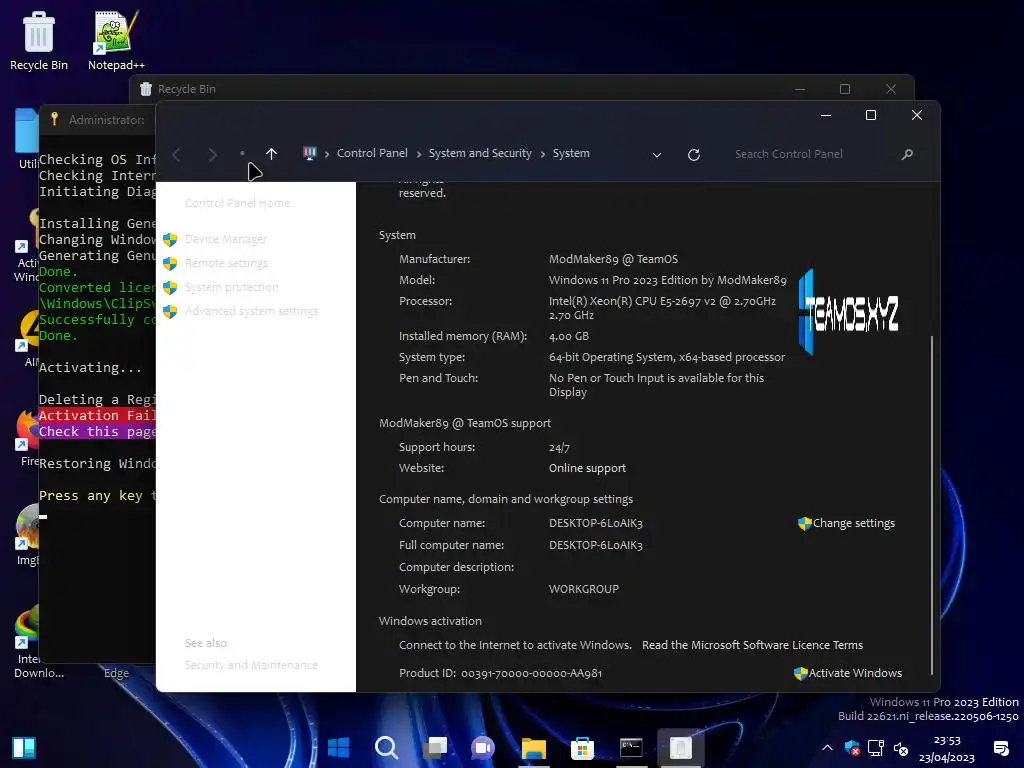Open the muted volume tray icon
Viewport: 1024px width, 768px height.
(901, 748)
